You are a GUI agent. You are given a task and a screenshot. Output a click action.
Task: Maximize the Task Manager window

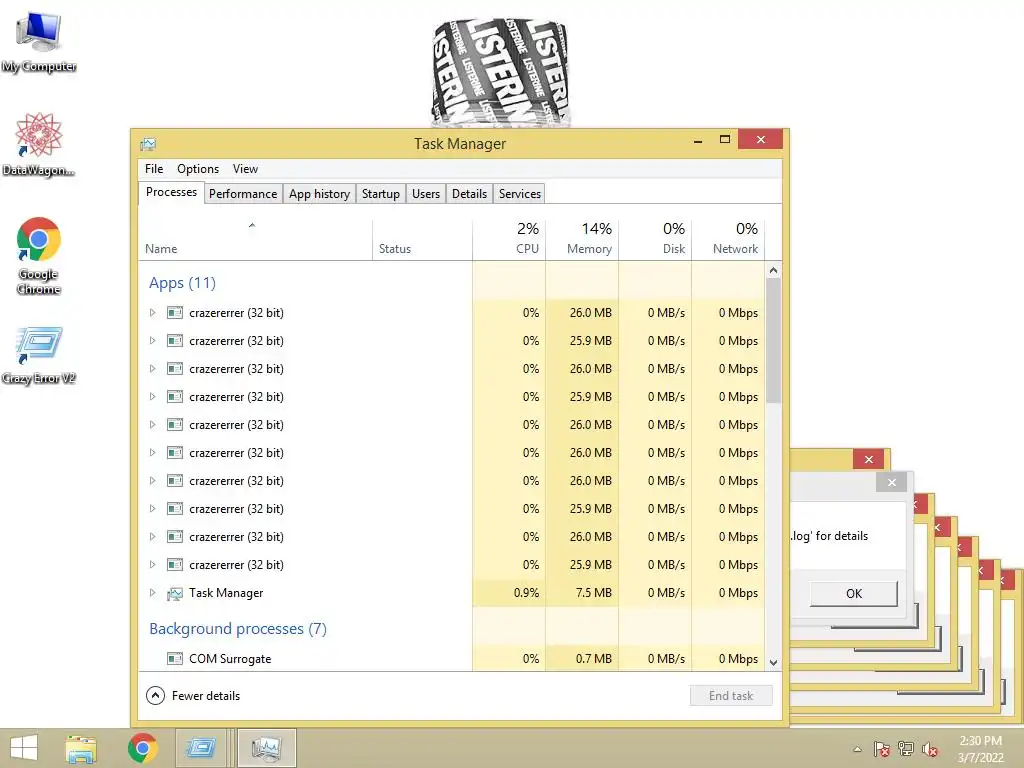pos(724,140)
